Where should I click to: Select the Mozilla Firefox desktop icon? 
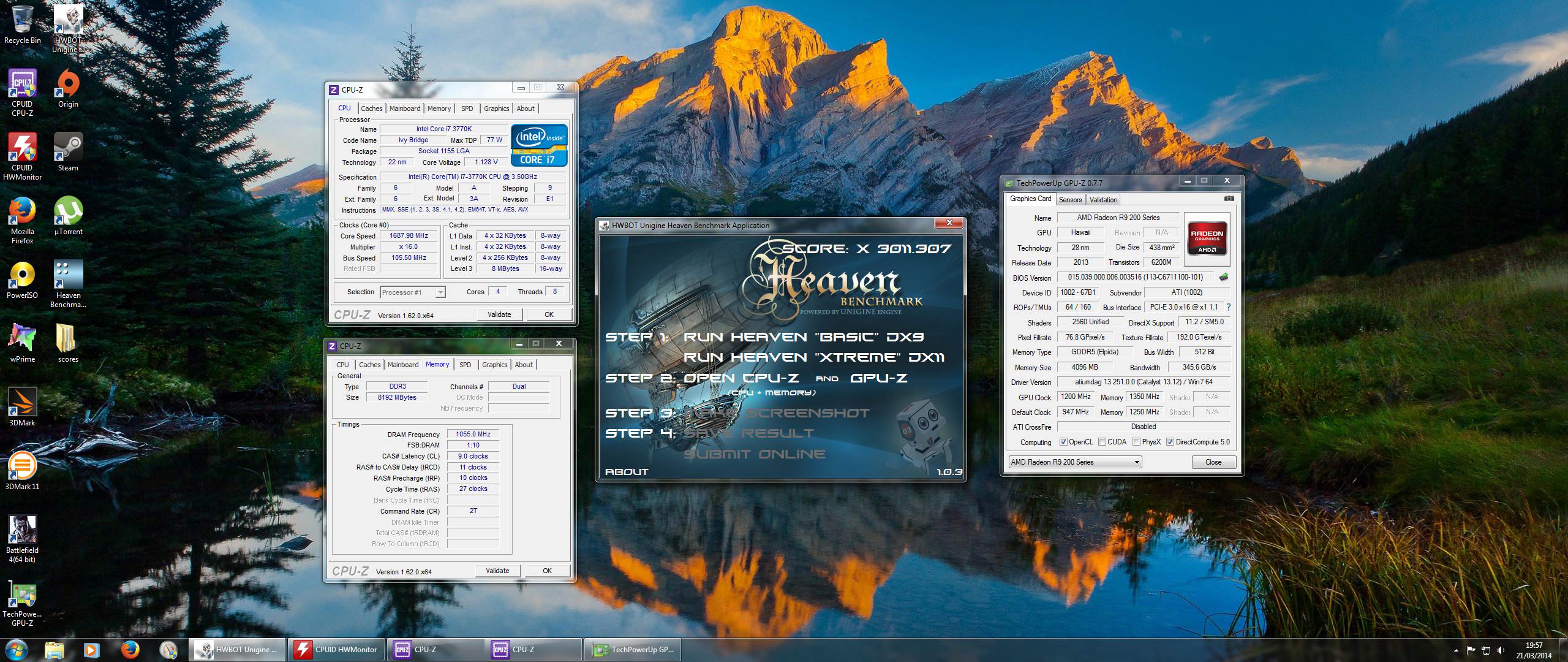[x=22, y=220]
